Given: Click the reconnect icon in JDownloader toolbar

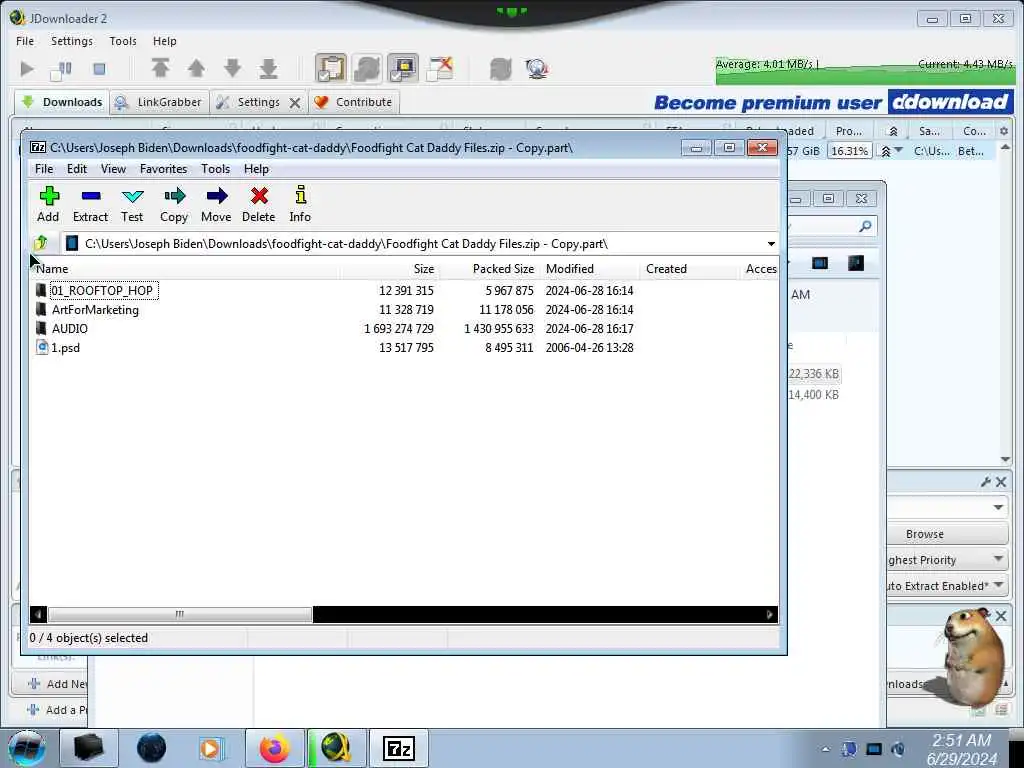Looking at the screenshot, I should coord(500,69).
